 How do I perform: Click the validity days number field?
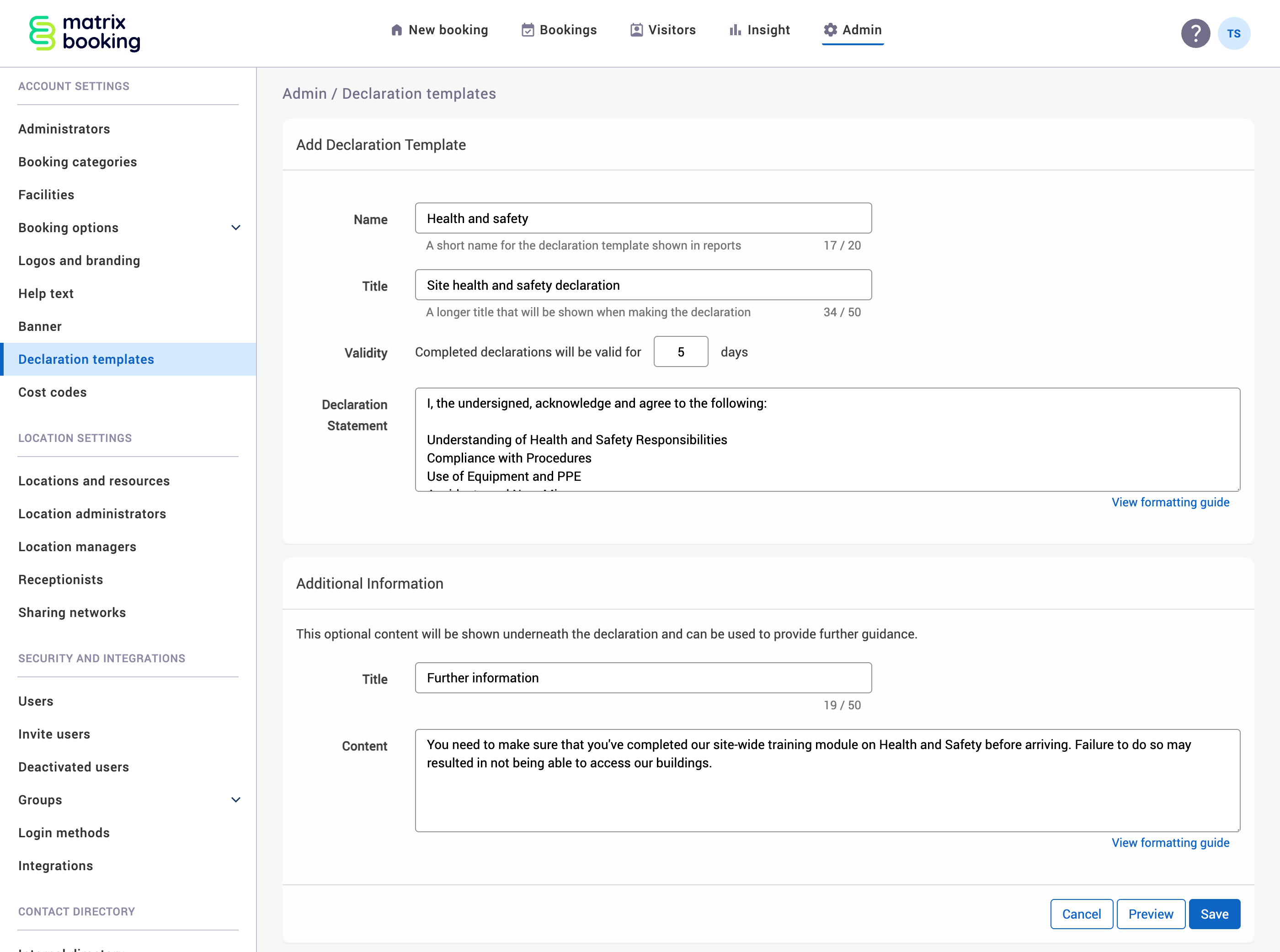click(681, 351)
